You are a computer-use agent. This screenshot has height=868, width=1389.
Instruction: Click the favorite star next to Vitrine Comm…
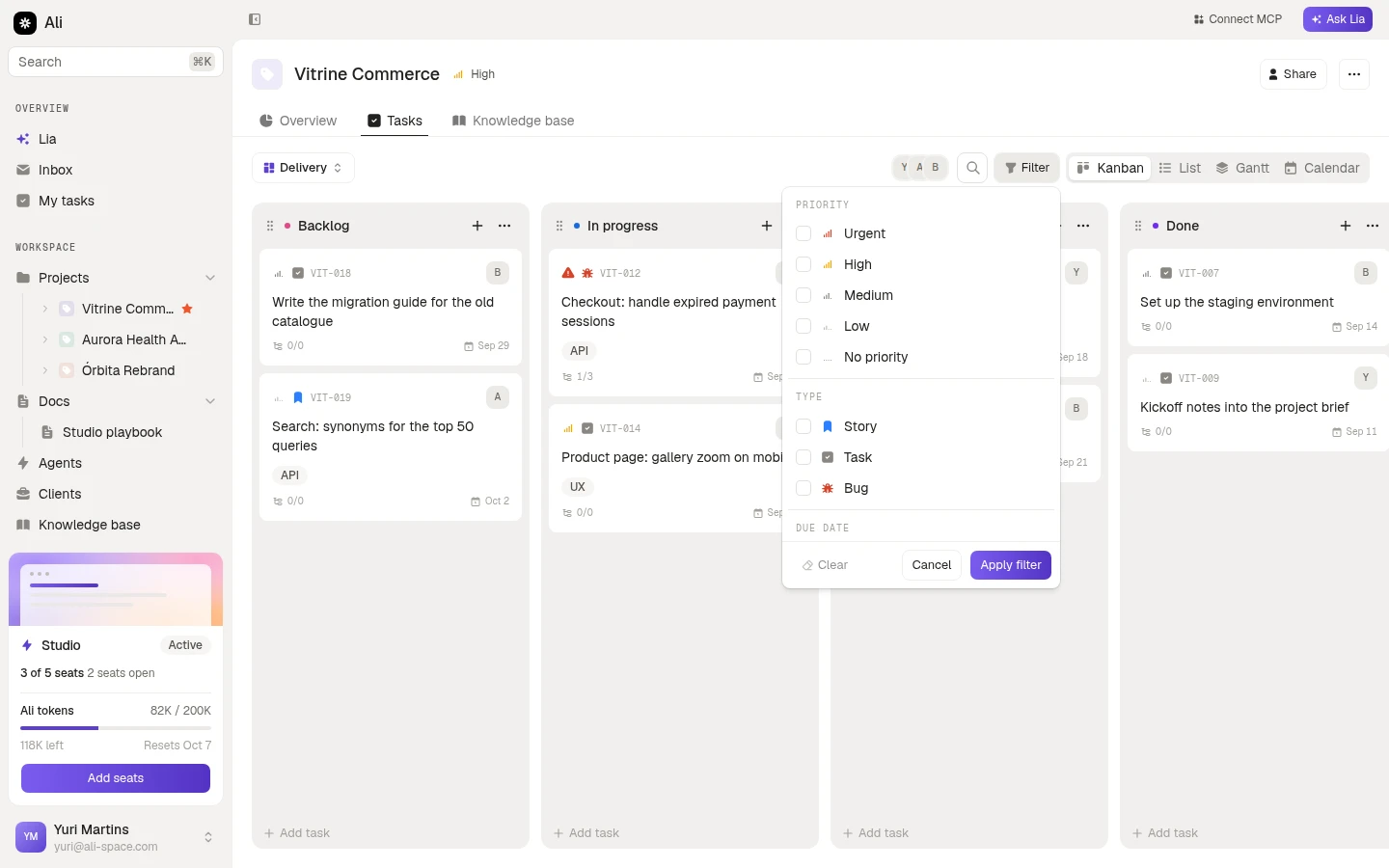187,309
